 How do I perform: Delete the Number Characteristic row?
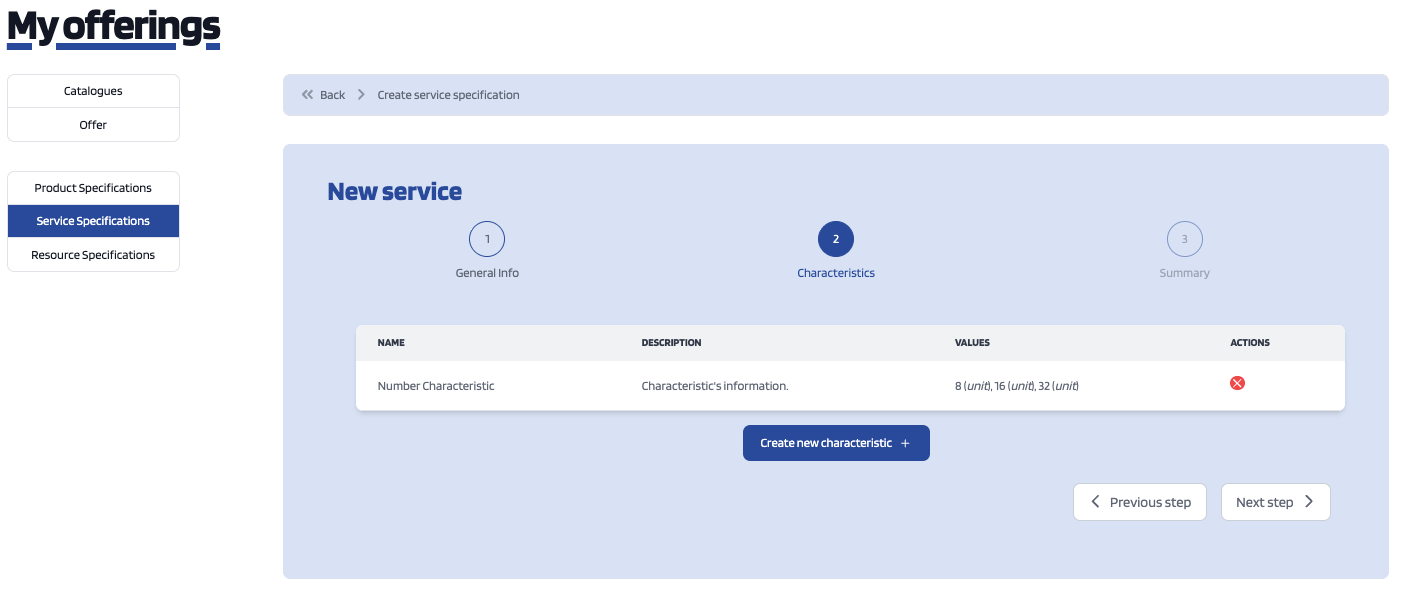[1237, 383]
